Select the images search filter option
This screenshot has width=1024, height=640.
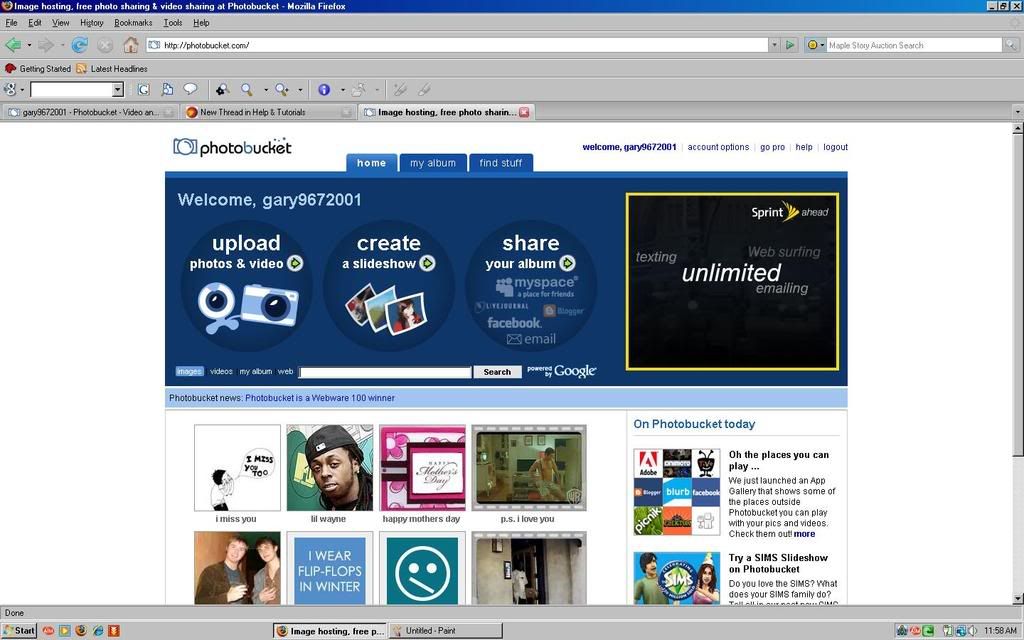(189, 372)
